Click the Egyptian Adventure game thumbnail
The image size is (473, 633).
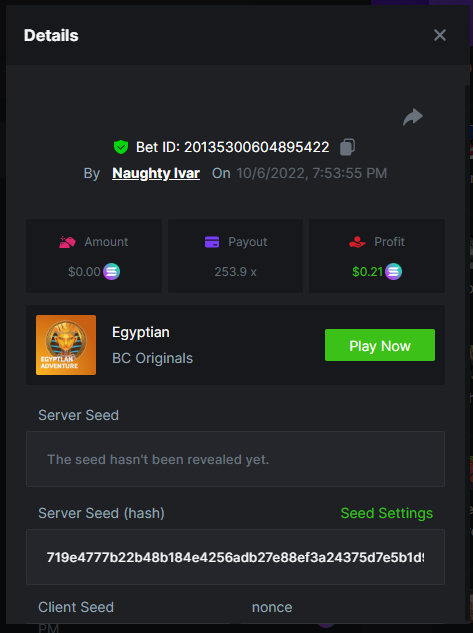[66, 345]
